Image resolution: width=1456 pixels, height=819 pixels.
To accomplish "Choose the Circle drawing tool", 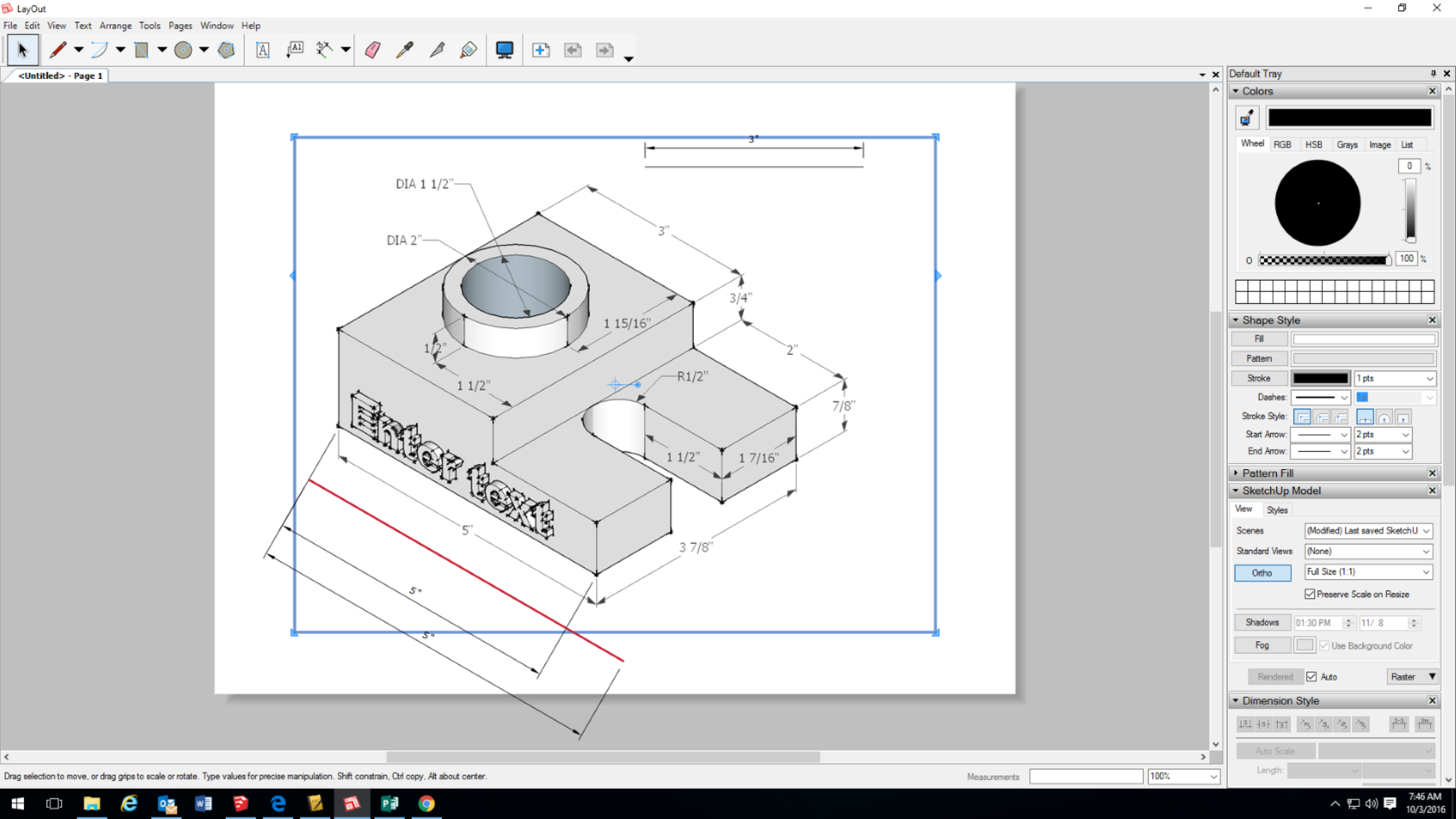I will (183, 50).
